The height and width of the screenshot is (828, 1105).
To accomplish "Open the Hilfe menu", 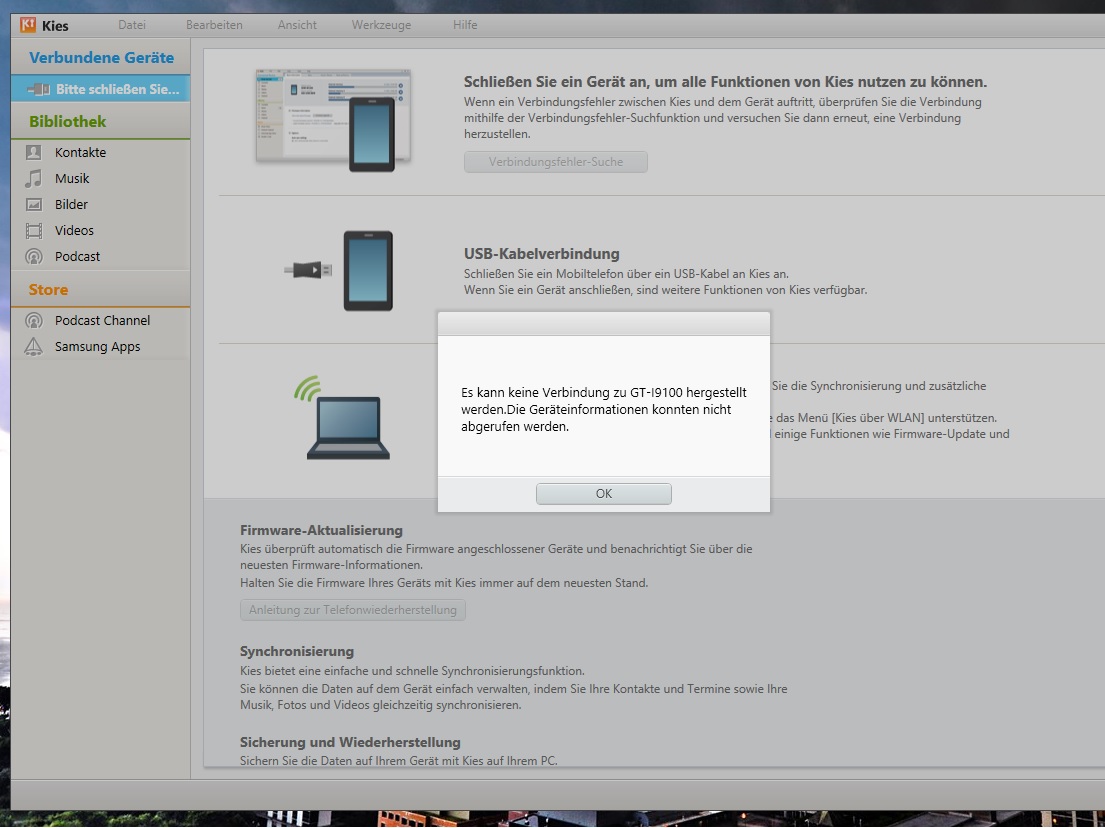I will [465, 25].
